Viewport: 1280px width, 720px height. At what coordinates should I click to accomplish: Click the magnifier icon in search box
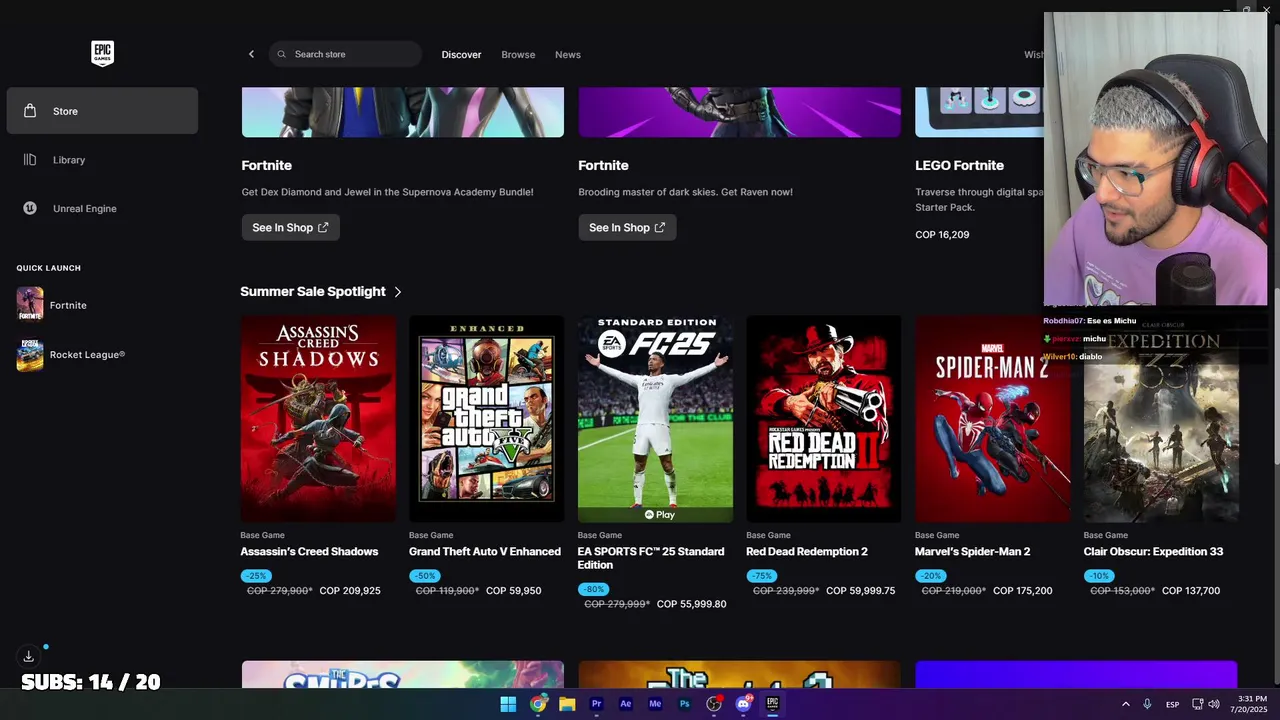tap(282, 54)
